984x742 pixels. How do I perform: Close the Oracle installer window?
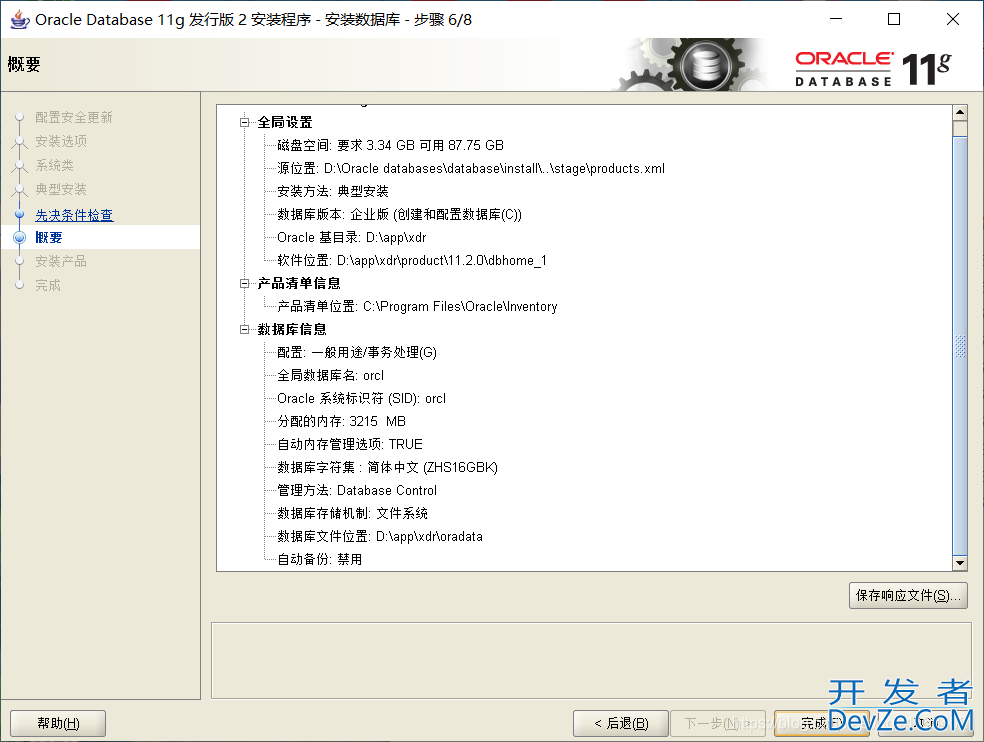(953, 19)
